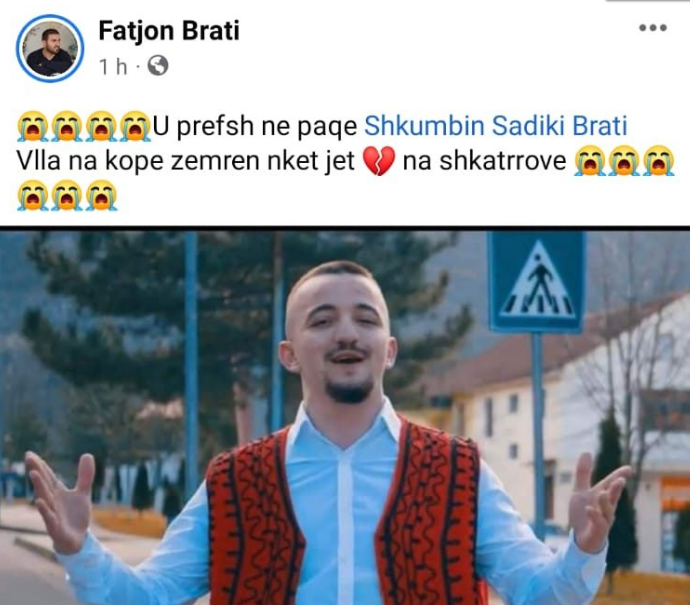Screen dimensions: 690x605
Task: Open Fatjon Brati's profile picture
Action: 50,48
